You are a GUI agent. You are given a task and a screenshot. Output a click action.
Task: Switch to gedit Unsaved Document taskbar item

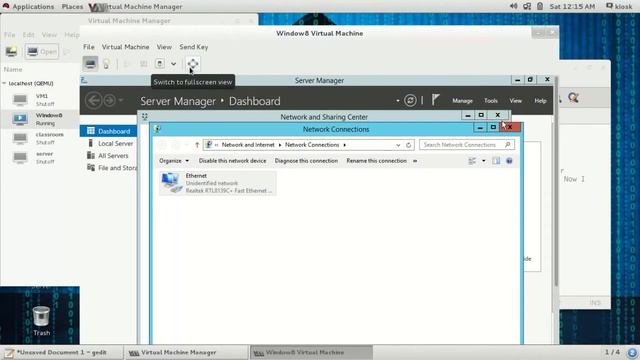[62, 352]
